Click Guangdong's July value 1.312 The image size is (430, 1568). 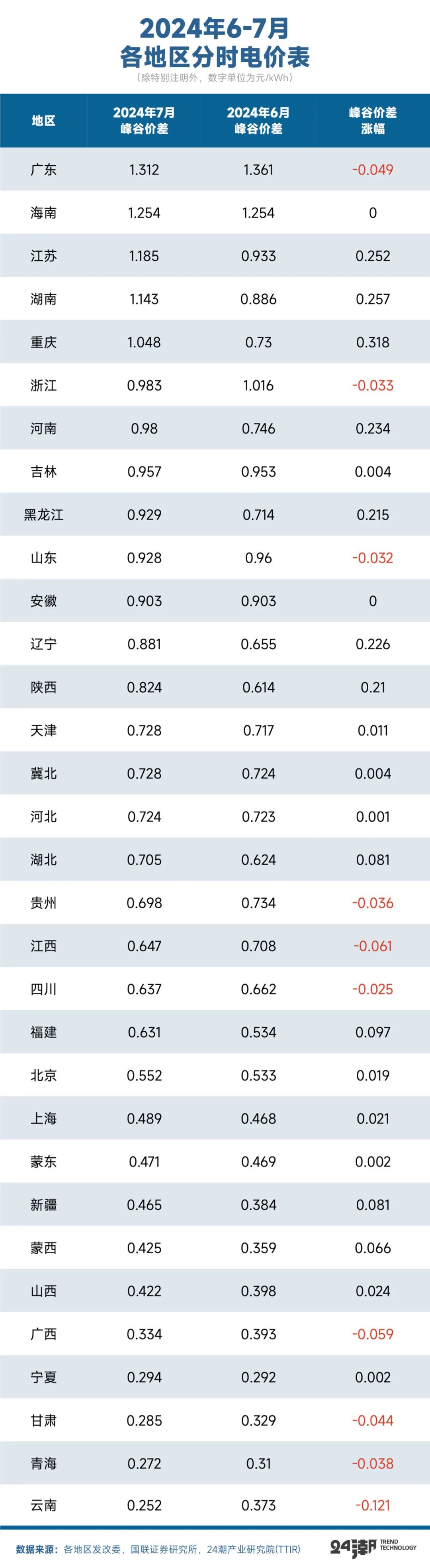tap(144, 170)
